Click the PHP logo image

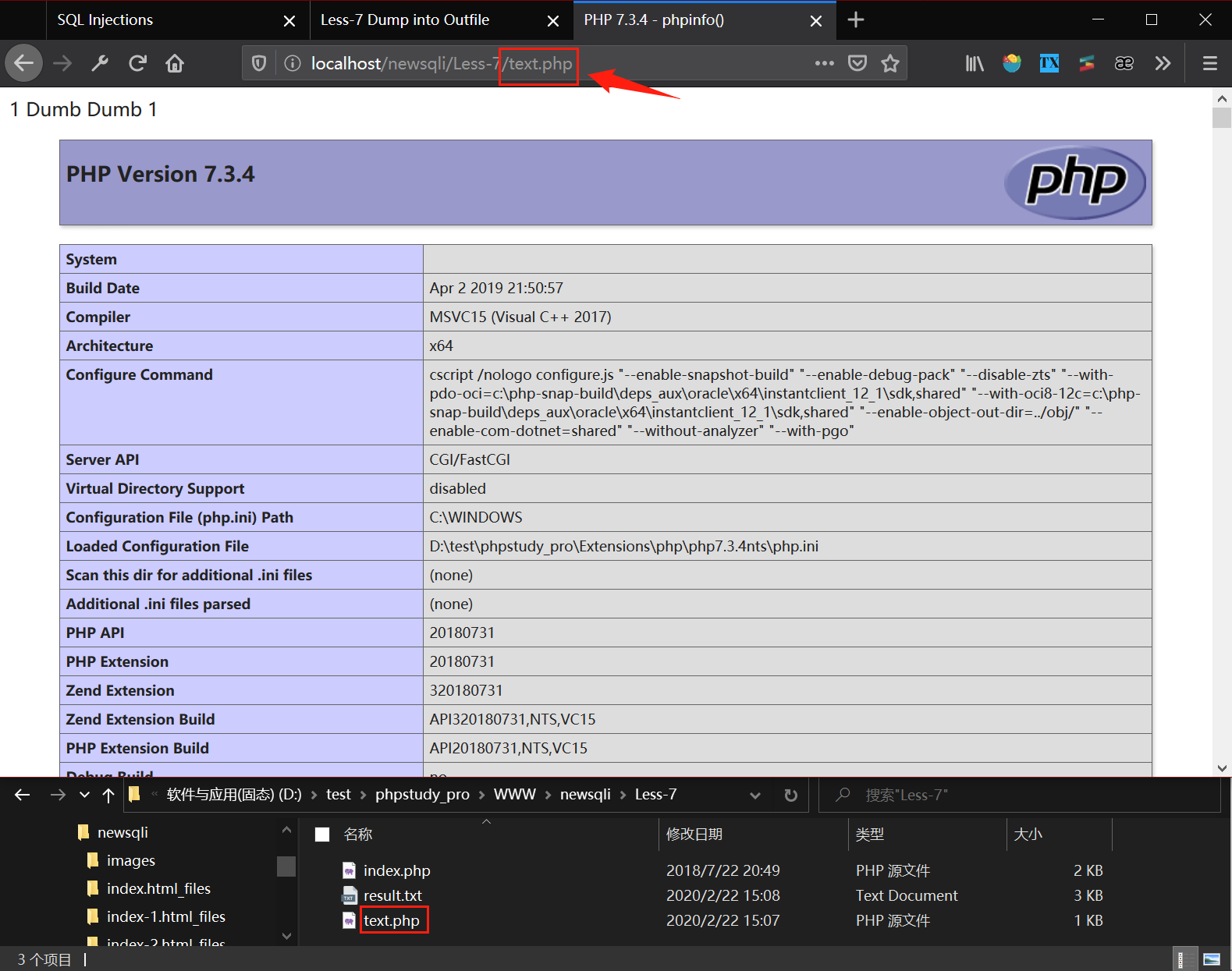tap(1074, 182)
